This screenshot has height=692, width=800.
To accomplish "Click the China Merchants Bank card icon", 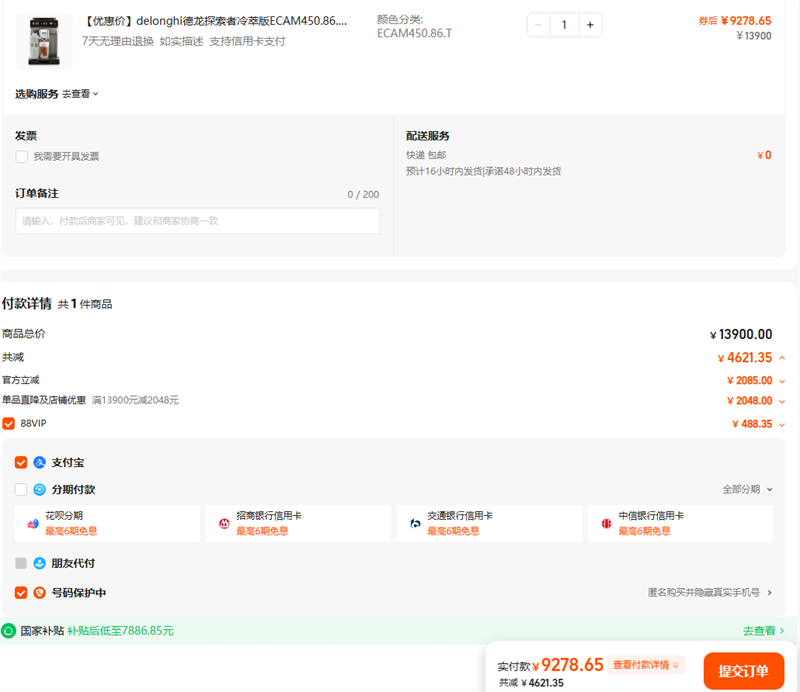I will (x=224, y=523).
